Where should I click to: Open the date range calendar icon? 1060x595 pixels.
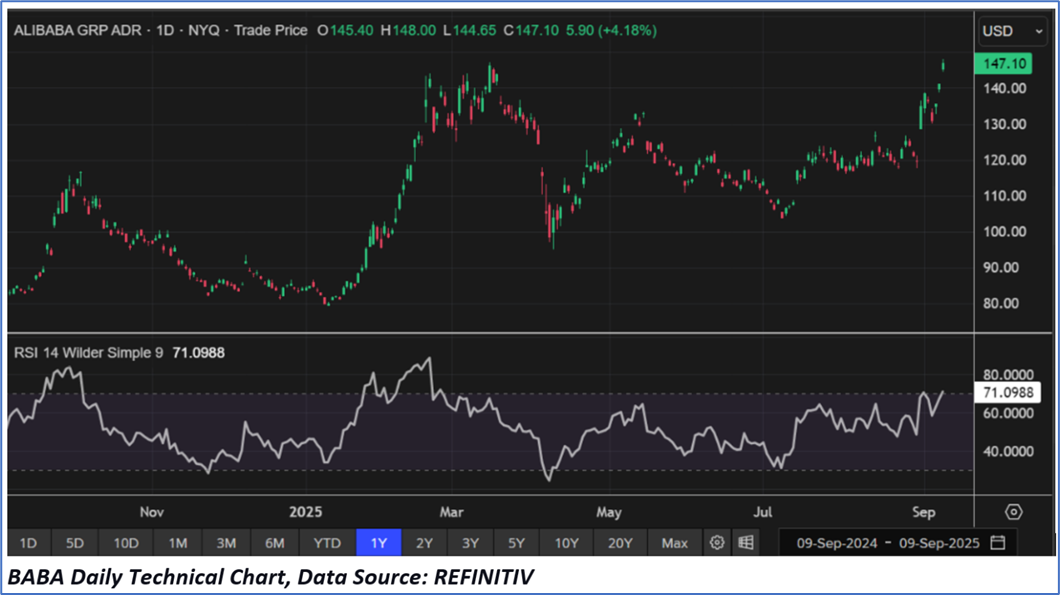click(x=998, y=543)
